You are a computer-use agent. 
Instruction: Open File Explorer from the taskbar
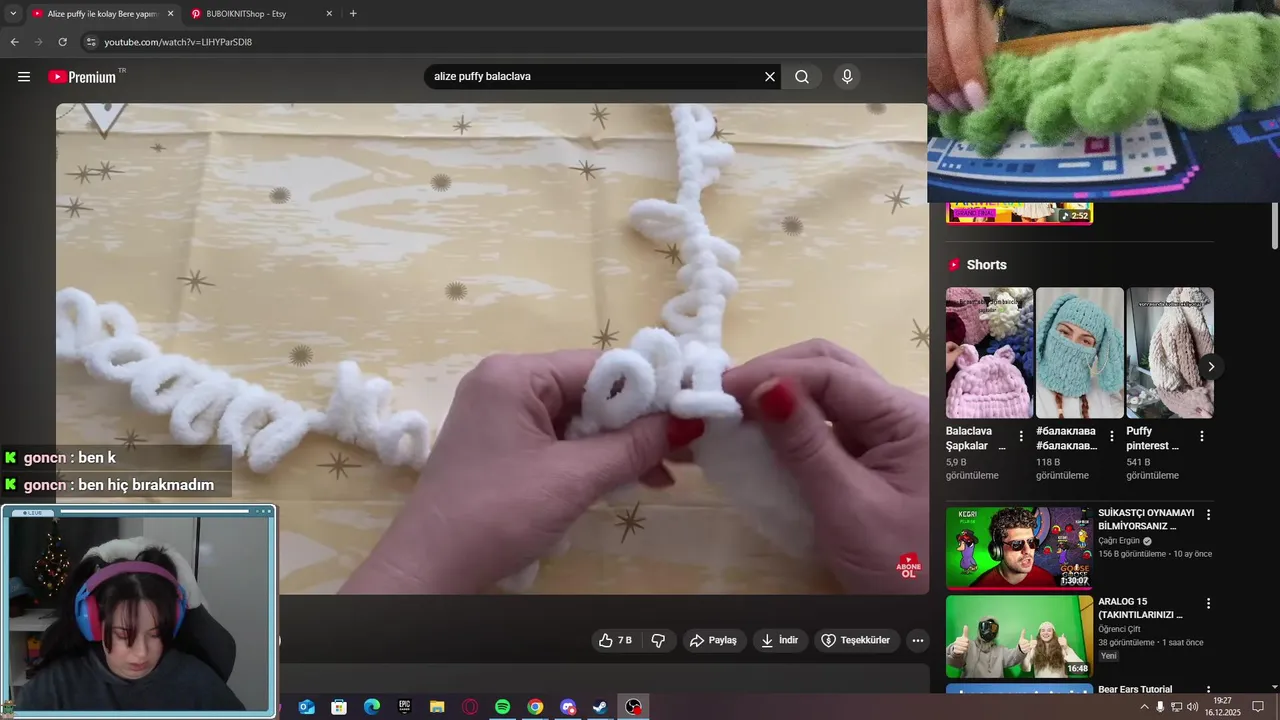pyautogui.click(x=437, y=707)
